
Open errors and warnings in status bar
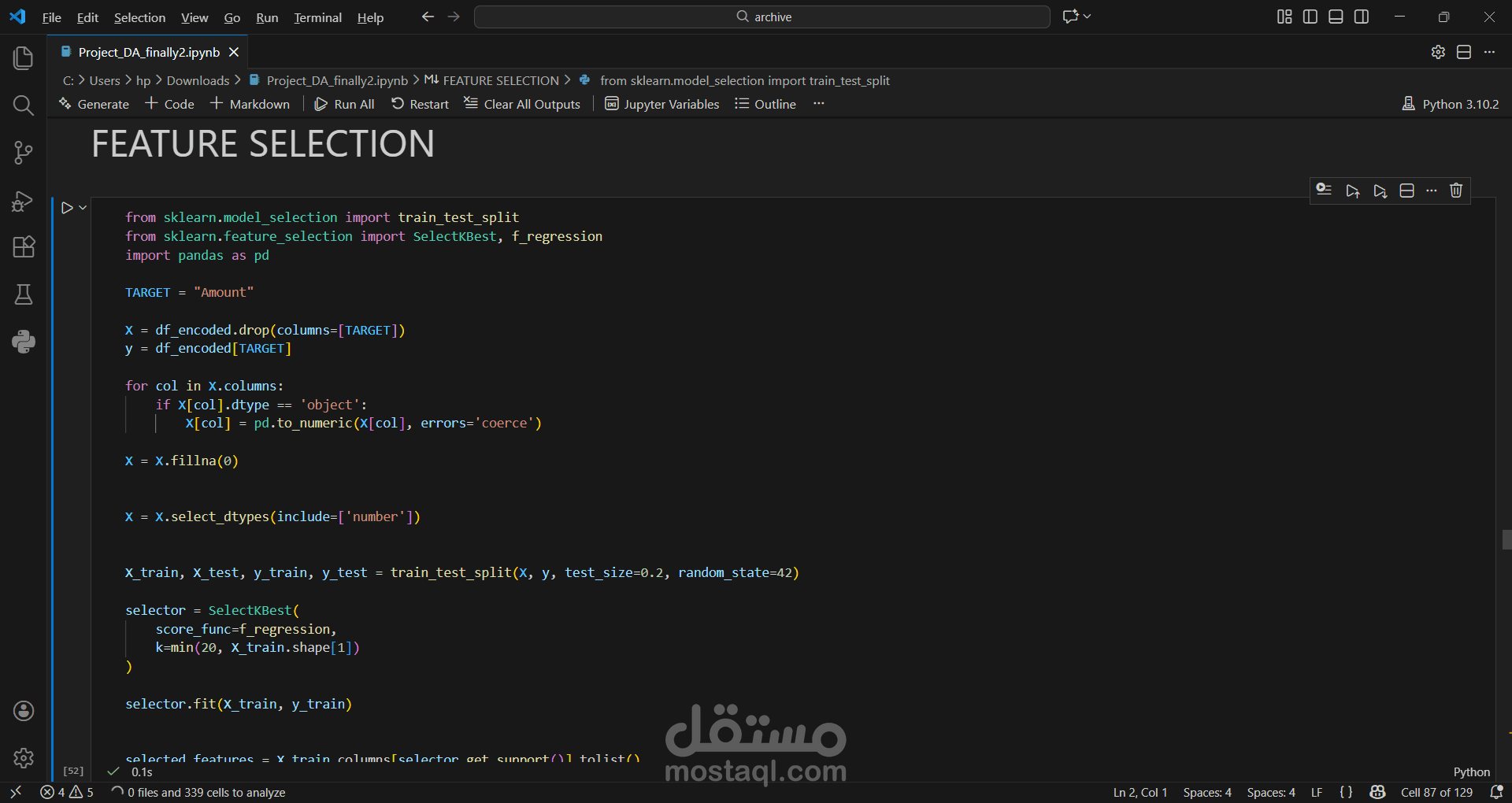(67, 792)
